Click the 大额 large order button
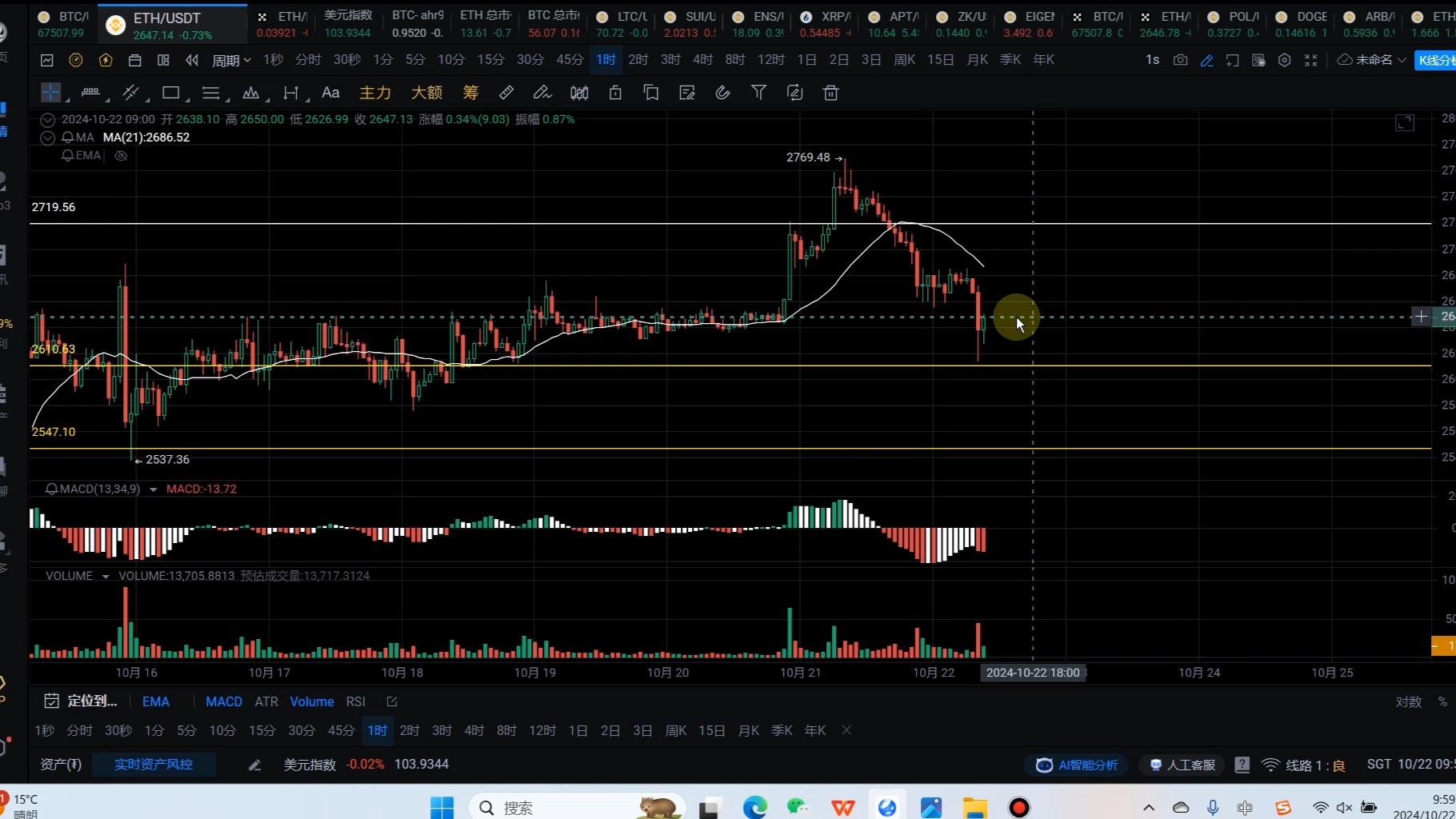Viewport: 1456px width, 819px height. pyautogui.click(x=426, y=93)
